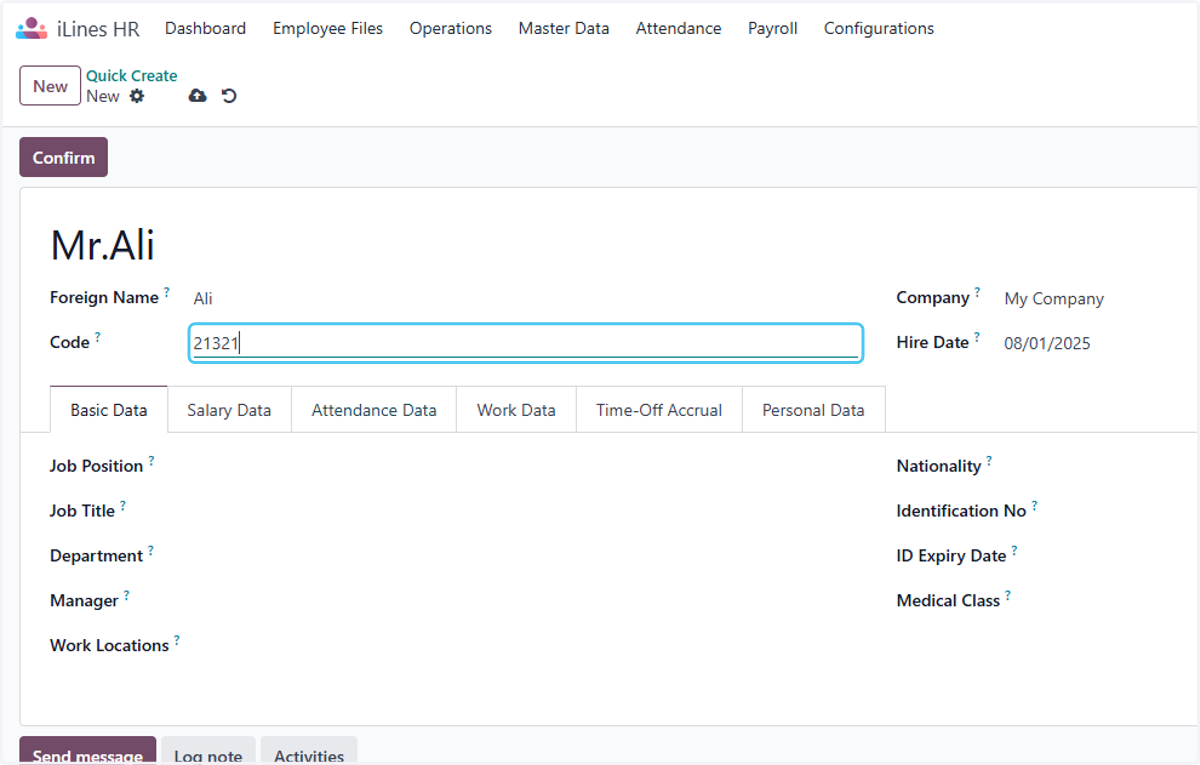
Task: Click the Log note button
Action: [208, 752]
